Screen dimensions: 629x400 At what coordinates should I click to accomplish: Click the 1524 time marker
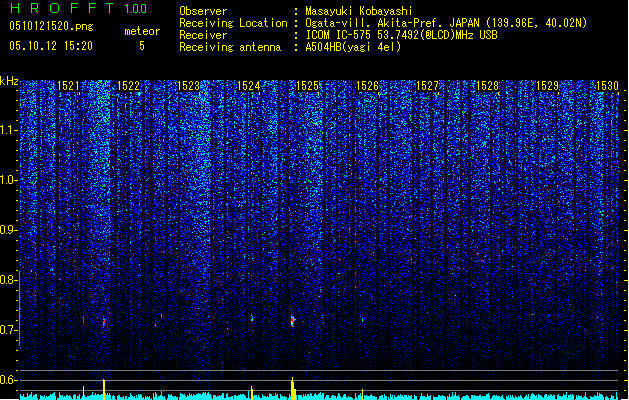pos(248,85)
